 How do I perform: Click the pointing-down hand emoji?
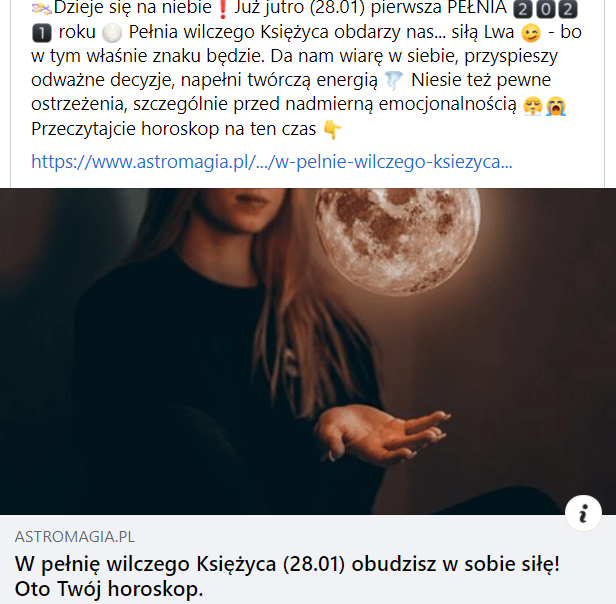click(332, 130)
